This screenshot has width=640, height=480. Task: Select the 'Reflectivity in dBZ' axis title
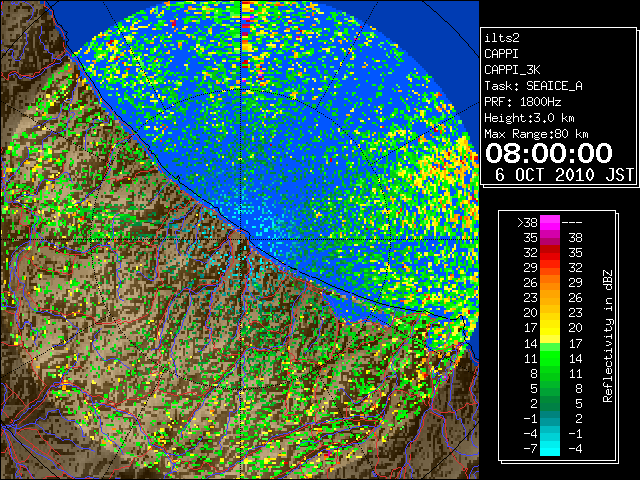[608, 336]
